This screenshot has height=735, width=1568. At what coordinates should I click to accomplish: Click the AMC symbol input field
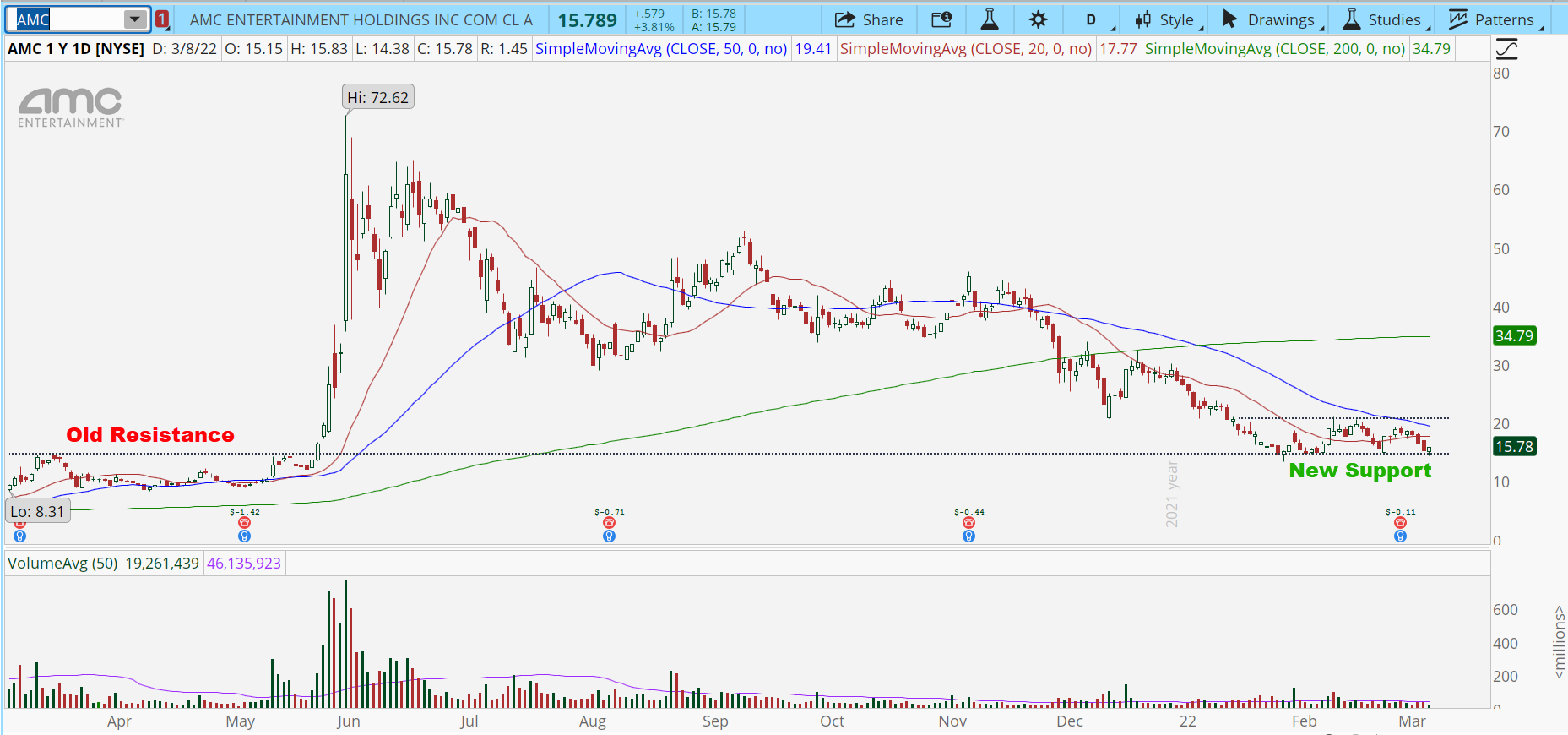pos(68,19)
